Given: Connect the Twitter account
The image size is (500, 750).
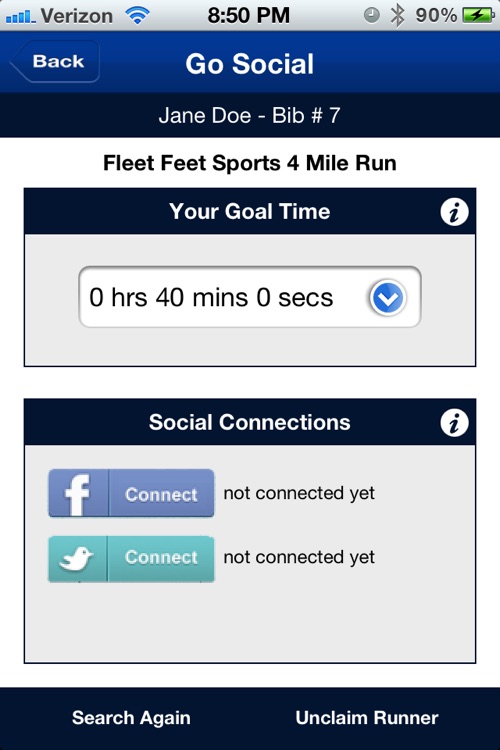Looking at the screenshot, I should (x=161, y=558).
